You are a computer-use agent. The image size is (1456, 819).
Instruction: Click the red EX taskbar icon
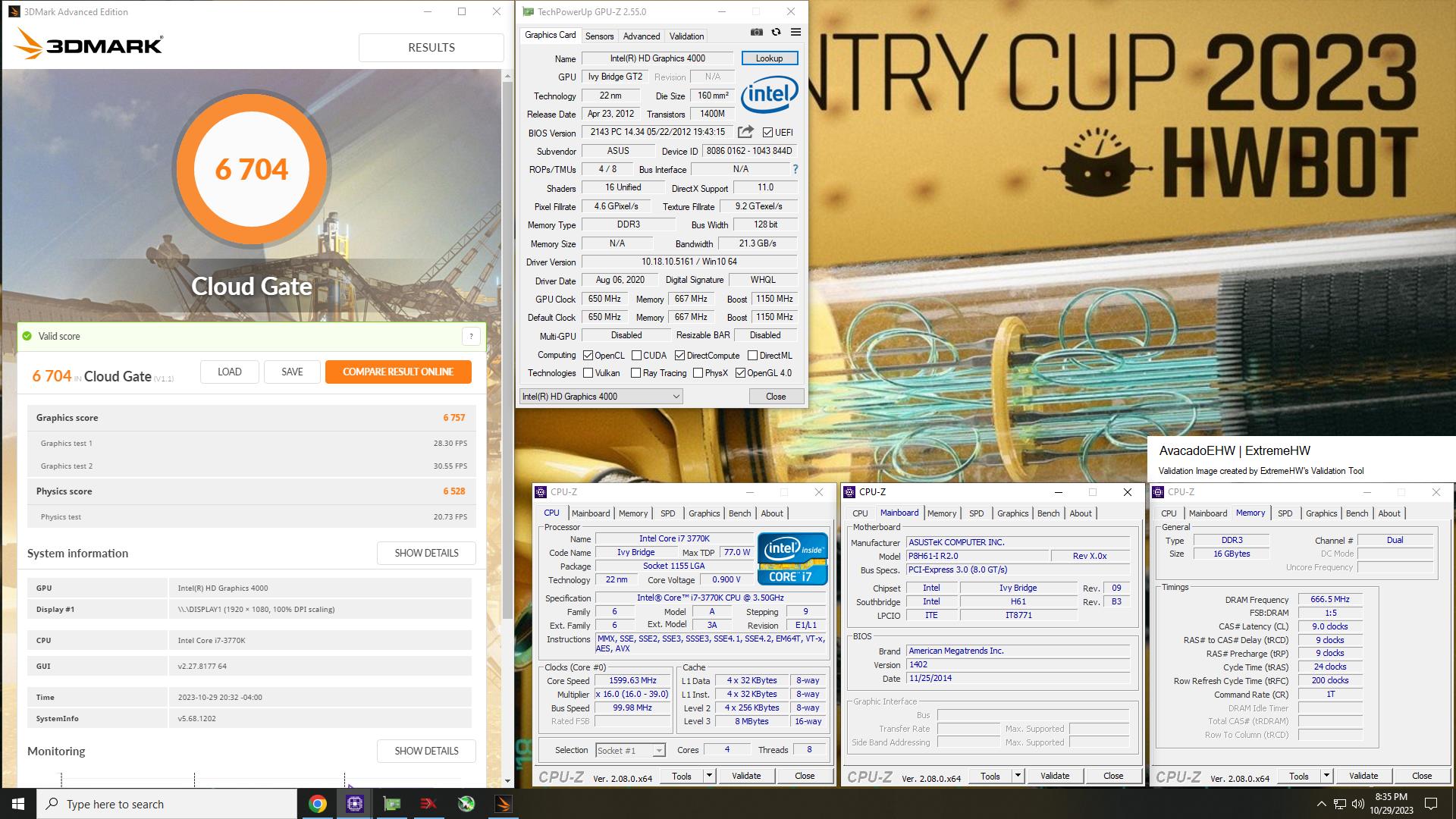click(428, 804)
